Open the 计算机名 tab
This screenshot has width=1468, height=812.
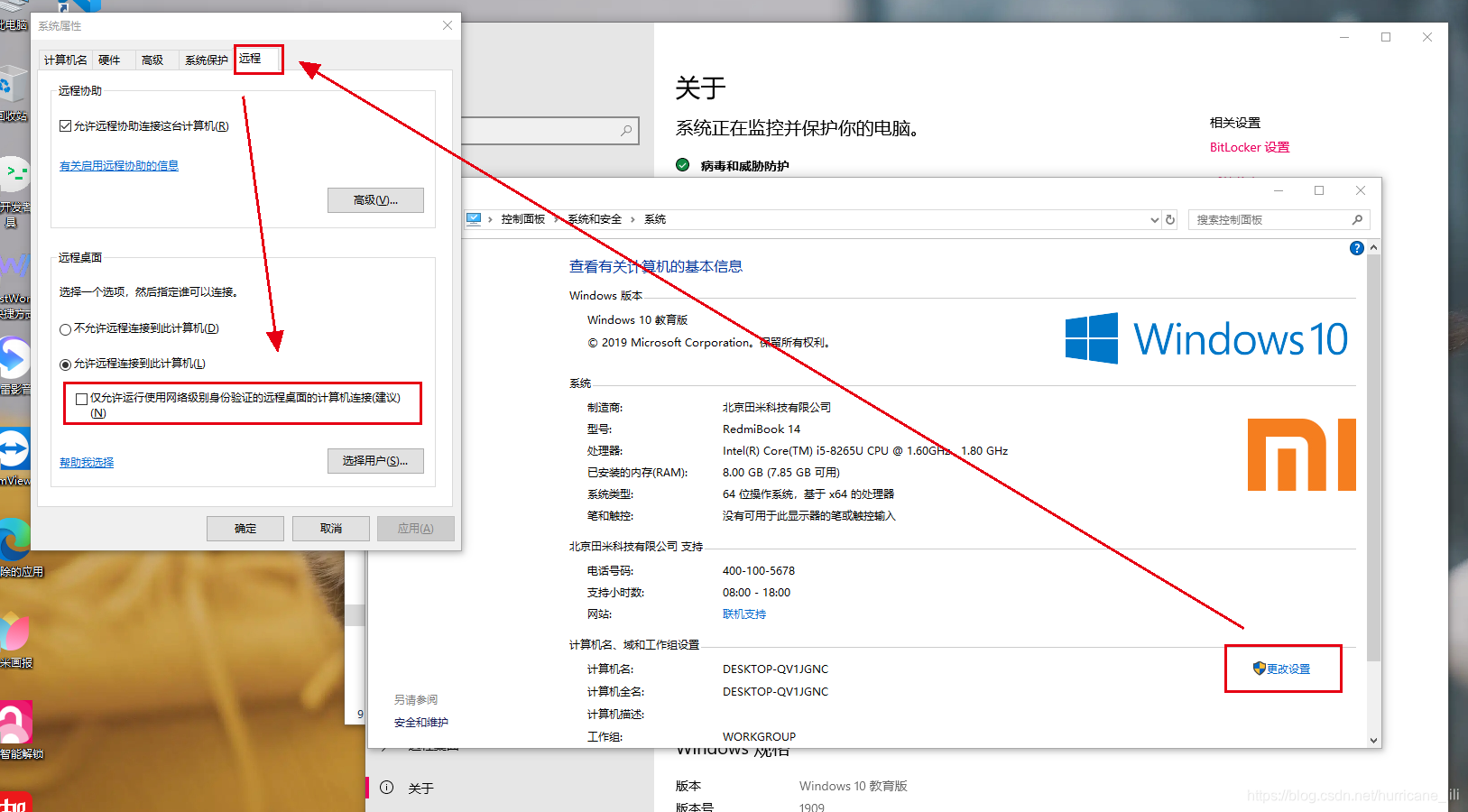(66, 60)
